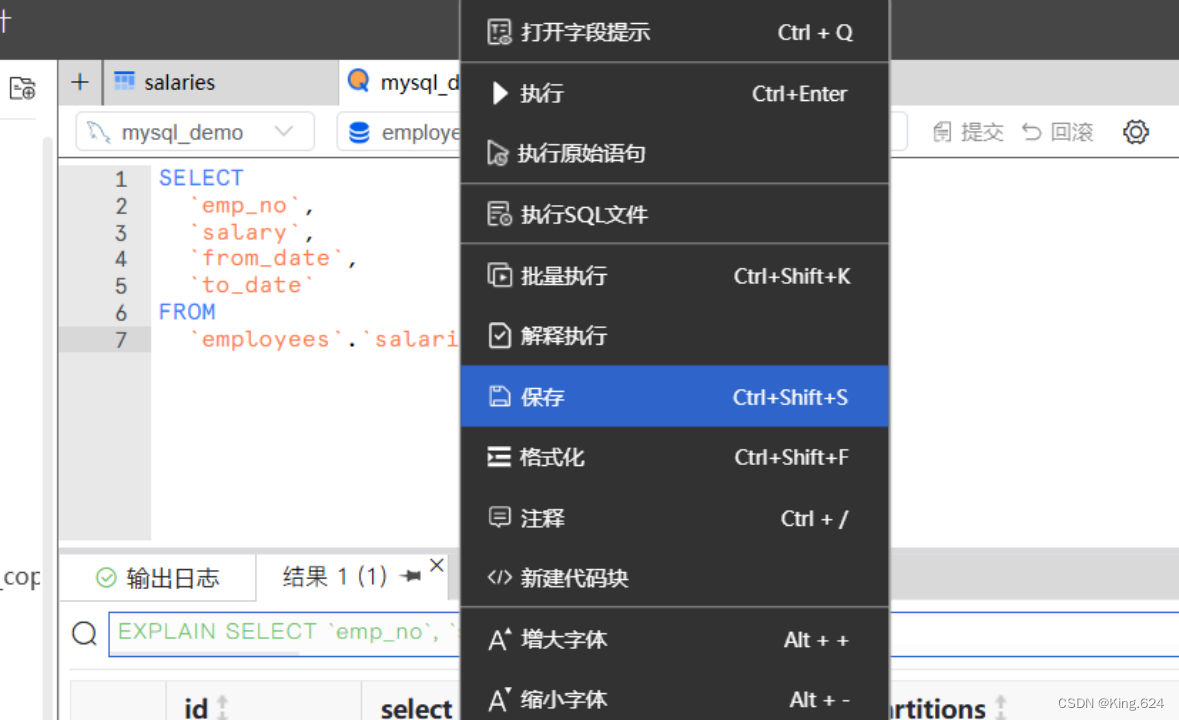This screenshot has height=720, width=1179.
Task: Click the checklist icon beside 解释执行
Action: click(499, 335)
